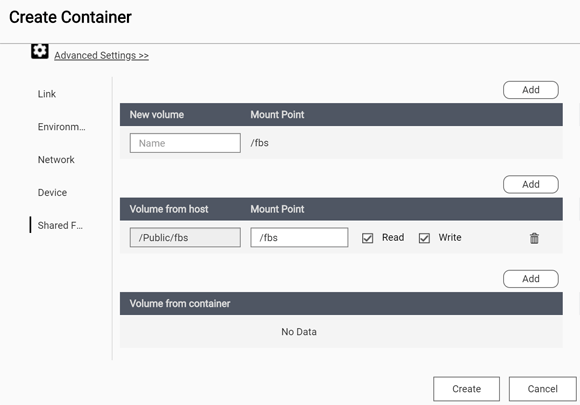Viewport: 580px width, 405px height.
Task: Collapse the Advanced Settings >> link
Action: [x=101, y=55]
